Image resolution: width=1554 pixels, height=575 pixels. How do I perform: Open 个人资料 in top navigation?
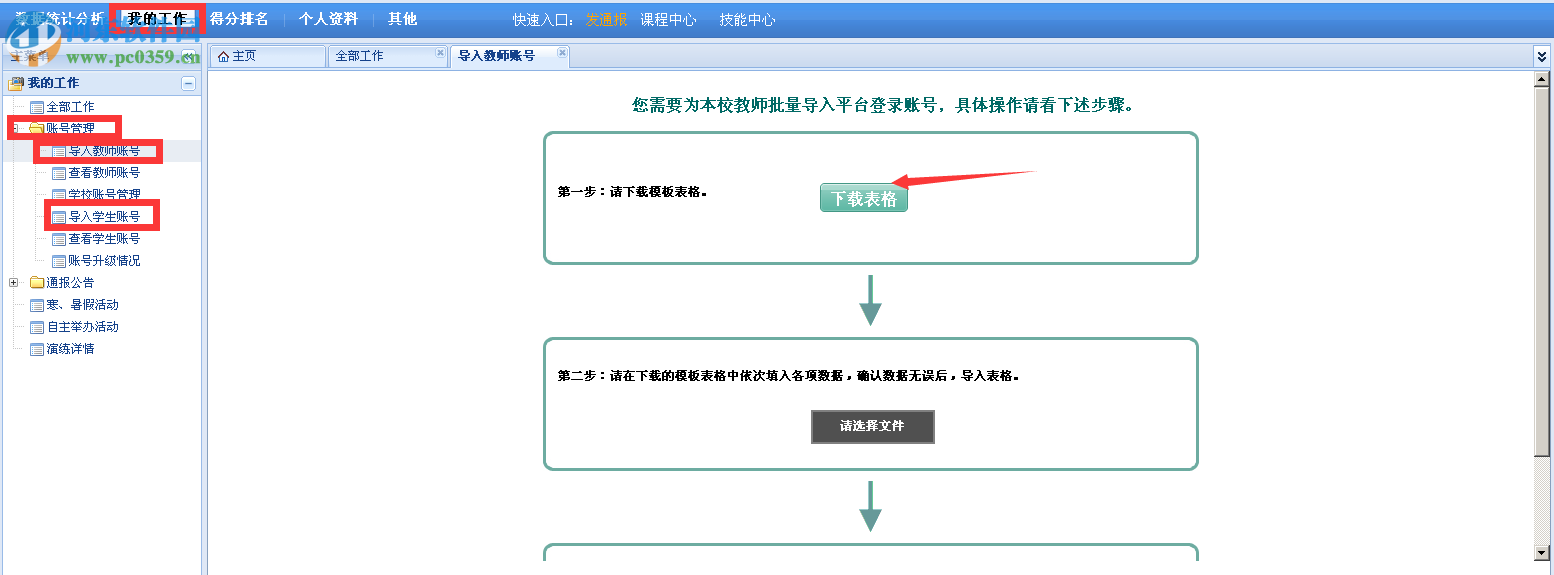coord(328,19)
